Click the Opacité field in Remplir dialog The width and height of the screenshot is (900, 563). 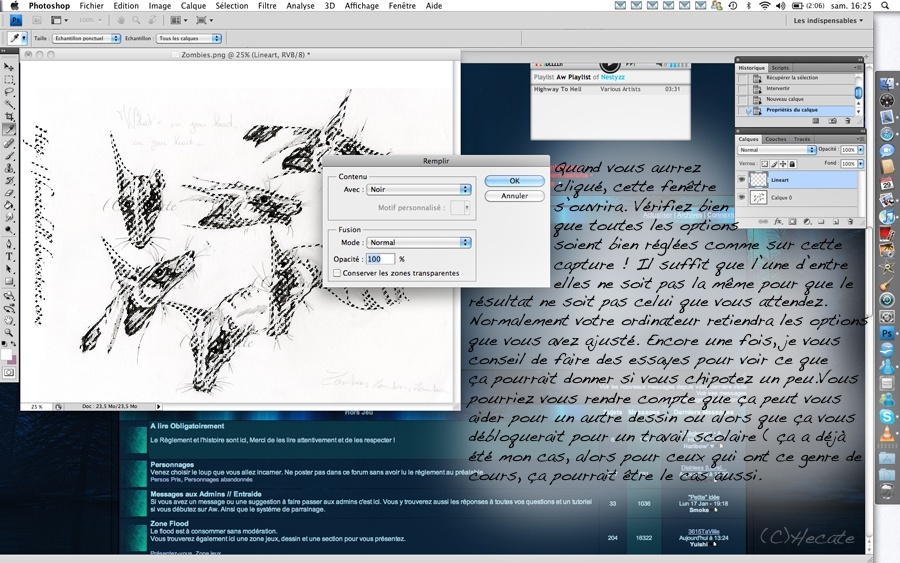click(381, 259)
